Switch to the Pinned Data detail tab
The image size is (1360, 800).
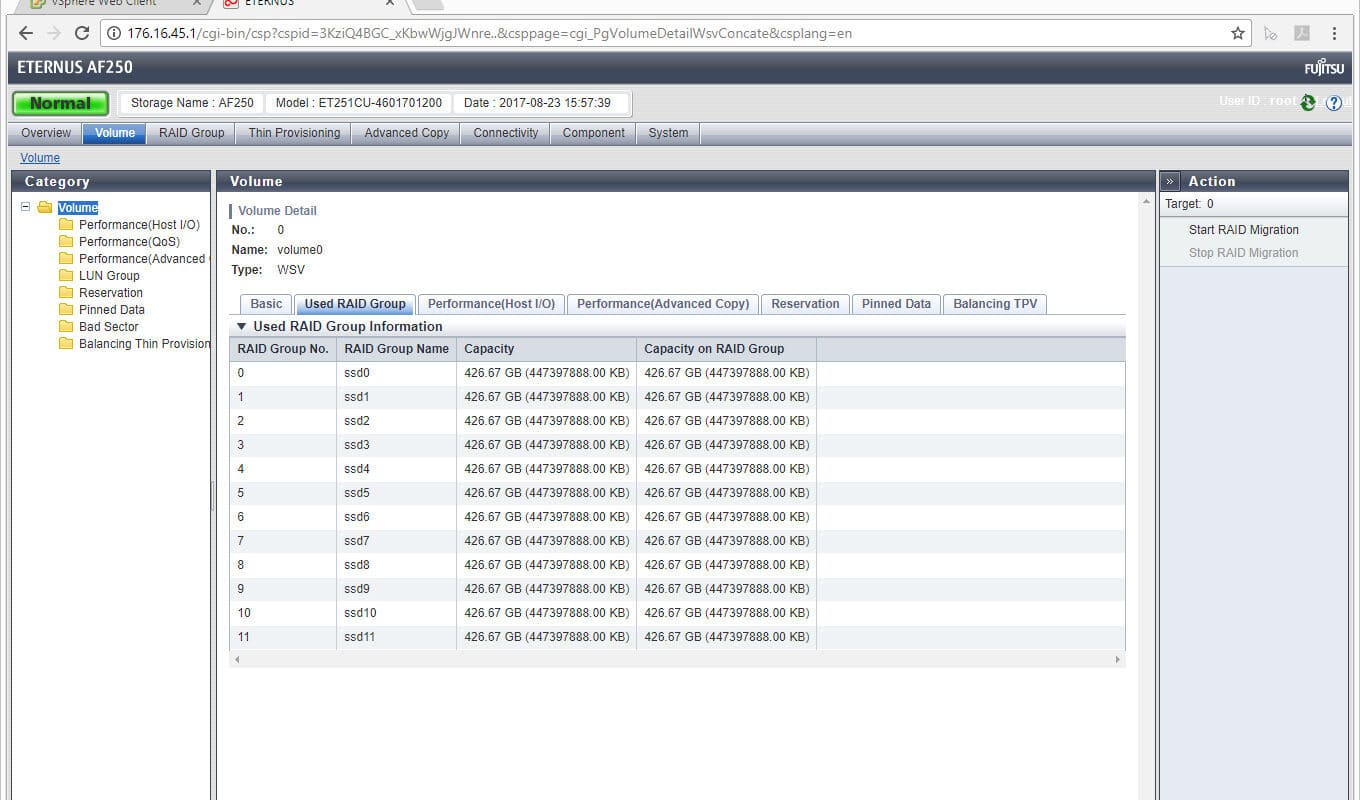pyautogui.click(x=896, y=304)
